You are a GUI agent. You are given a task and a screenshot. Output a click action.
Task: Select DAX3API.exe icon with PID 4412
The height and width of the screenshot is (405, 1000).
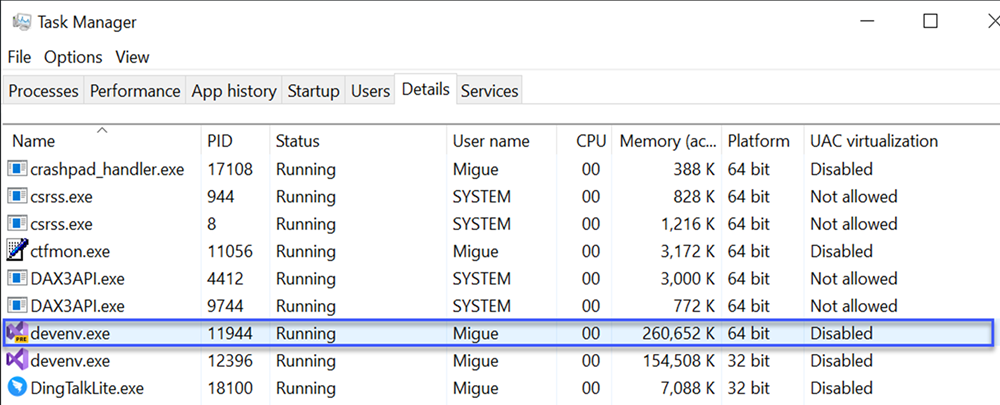pyautogui.click(x=17, y=279)
